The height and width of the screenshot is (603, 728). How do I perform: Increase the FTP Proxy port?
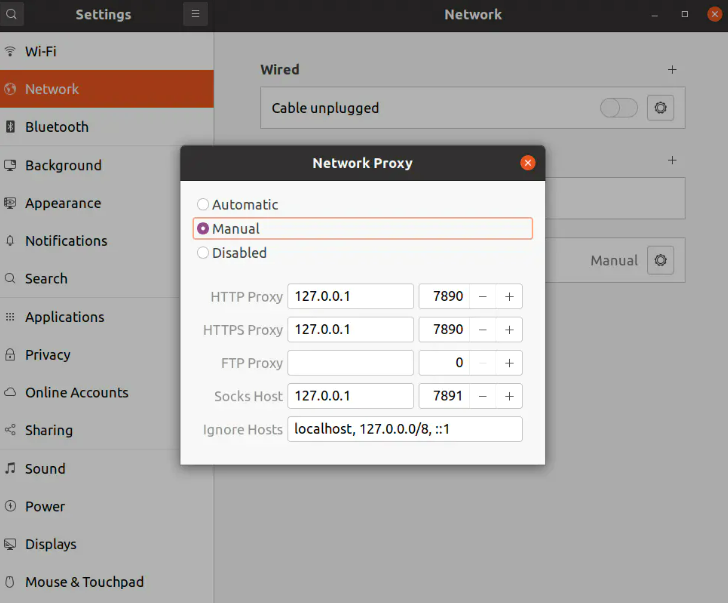pos(509,363)
